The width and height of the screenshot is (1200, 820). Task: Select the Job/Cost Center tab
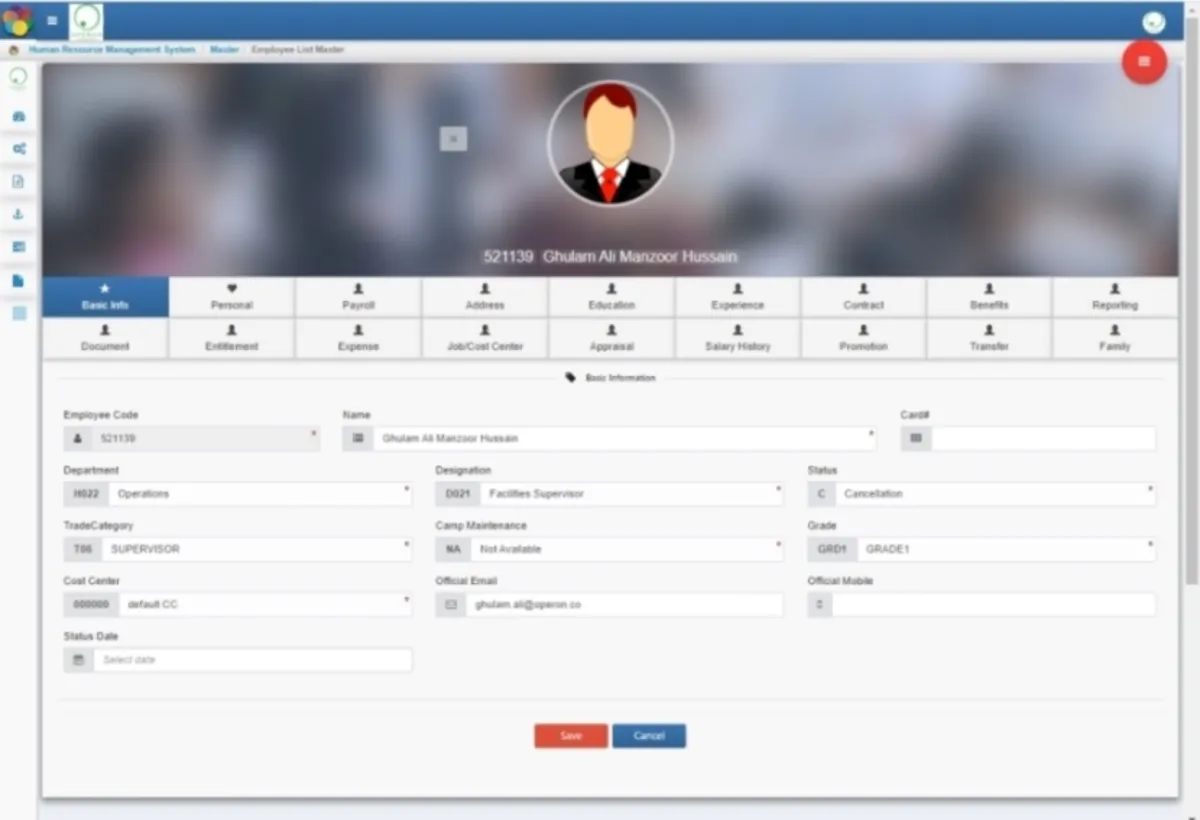tap(485, 338)
